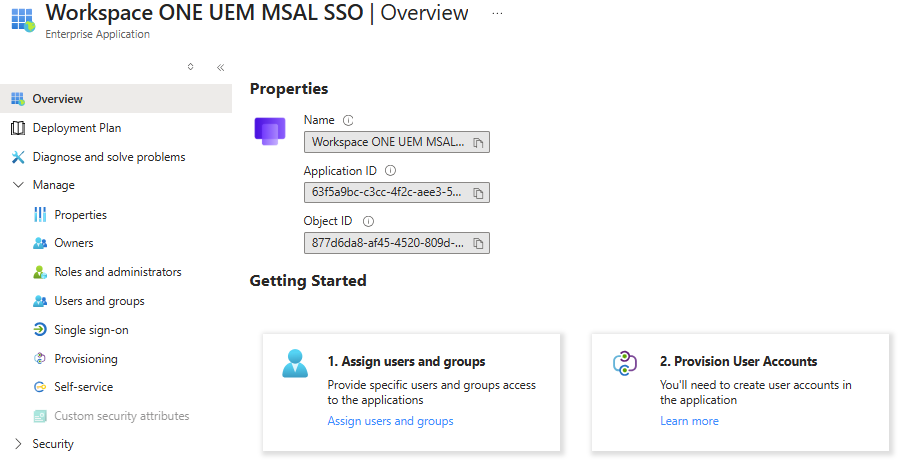This screenshot has width=904, height=461.
Task: Click the up-down sort arrows above the menu
Action: pos(190,67)
